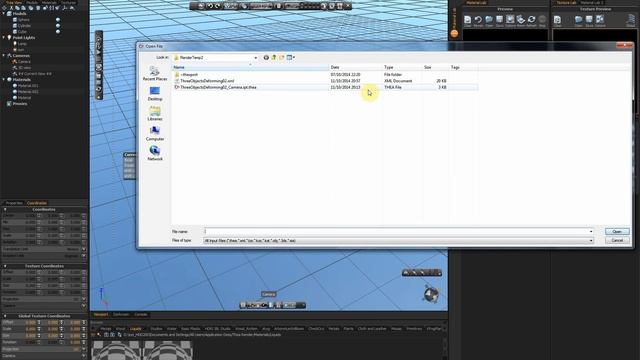
Task: Toggle the Cube material indicator
Action: tap(58, 31)
